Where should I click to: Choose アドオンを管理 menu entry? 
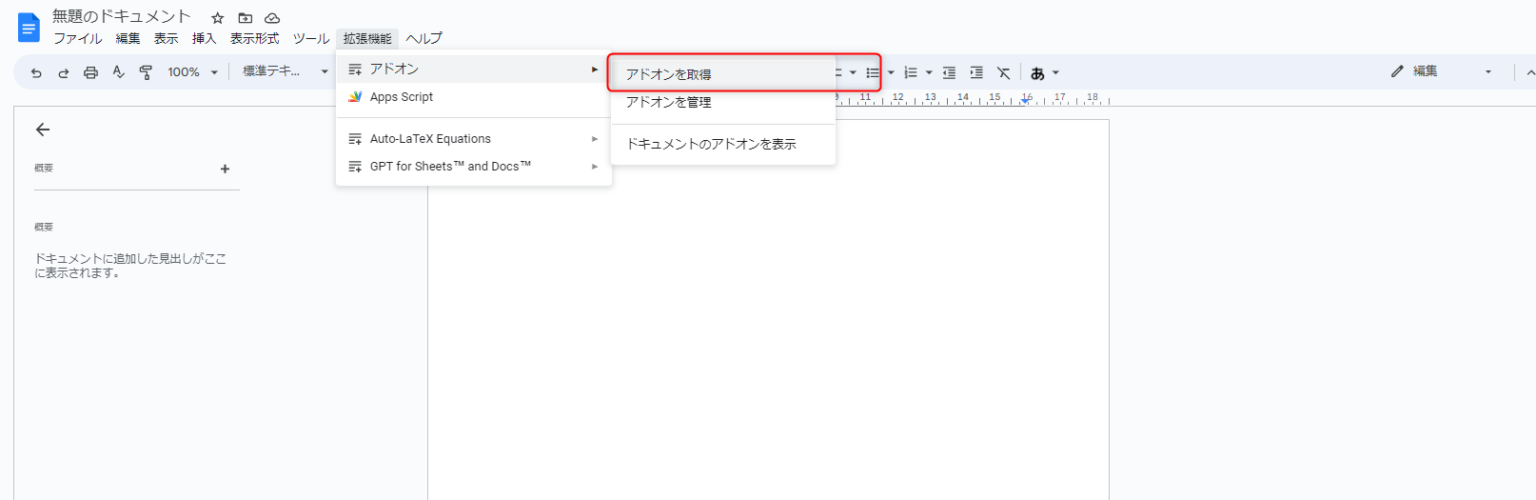pos(668,102)
